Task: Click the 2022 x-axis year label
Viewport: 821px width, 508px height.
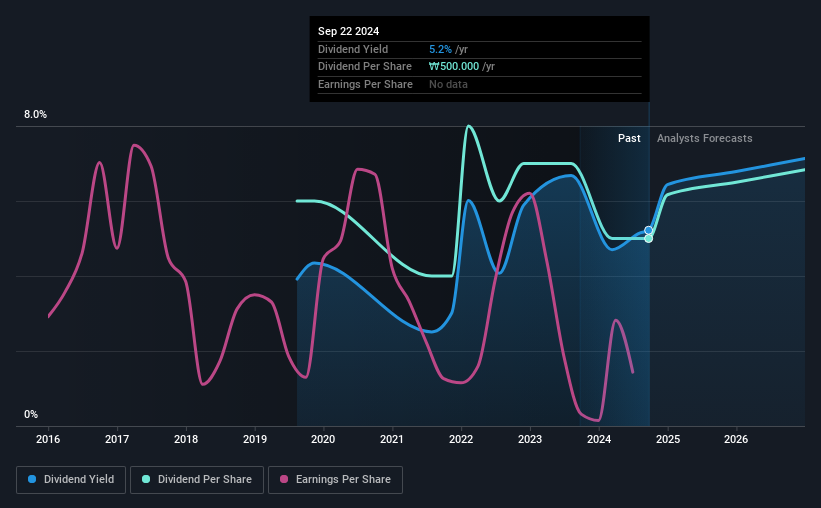Action: tap(461, 439)
